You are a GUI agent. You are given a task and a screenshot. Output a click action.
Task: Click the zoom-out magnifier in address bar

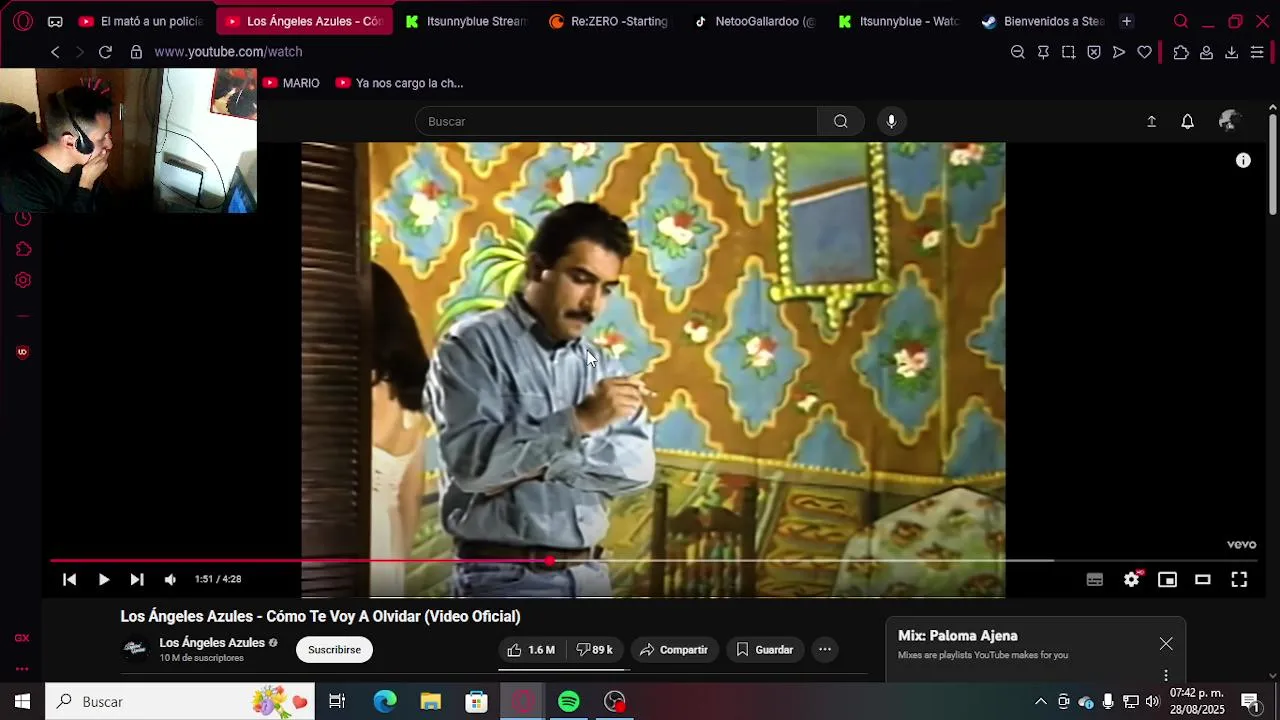click(1018, 52)
